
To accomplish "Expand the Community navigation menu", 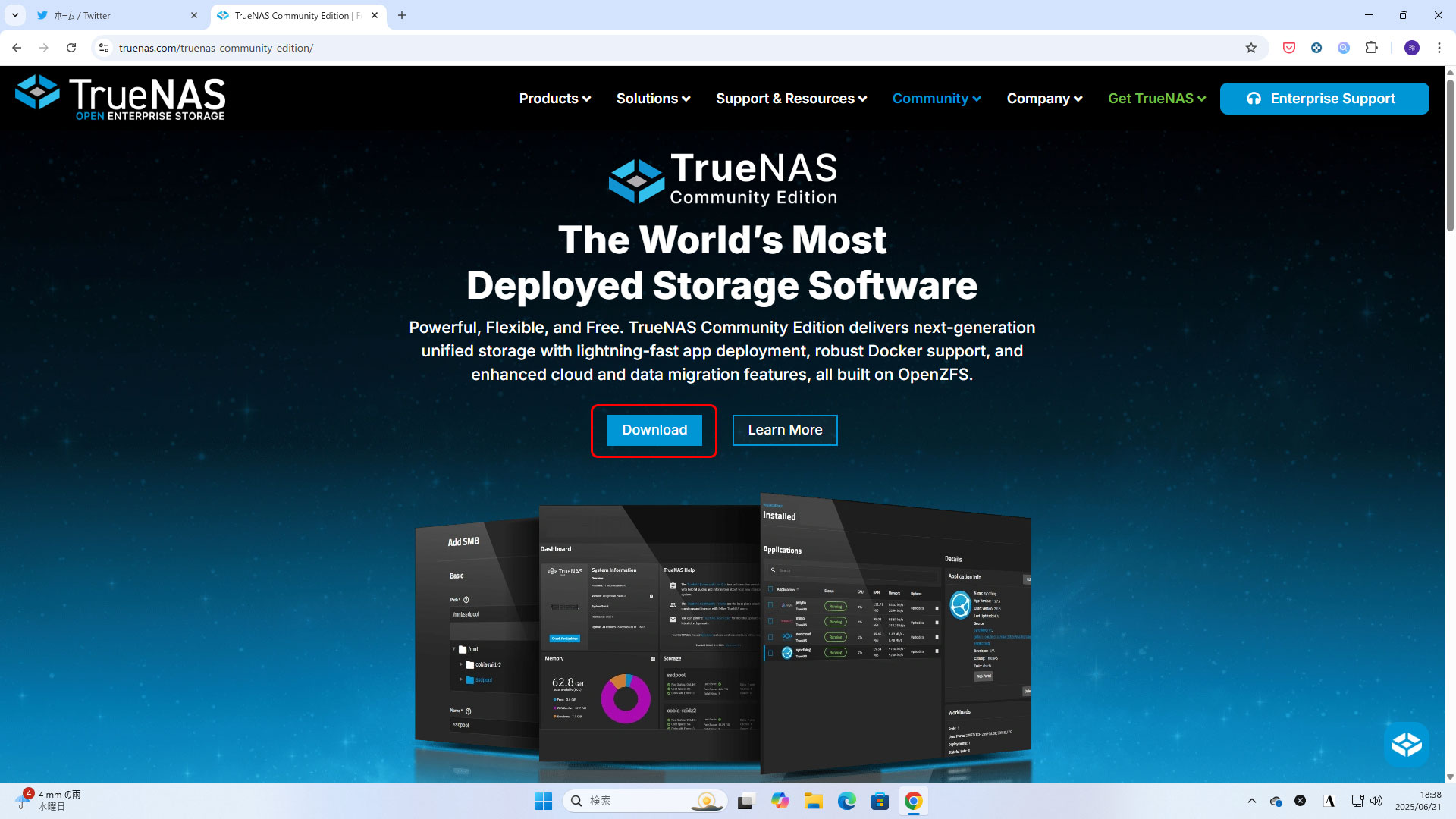I will [937, 99].
